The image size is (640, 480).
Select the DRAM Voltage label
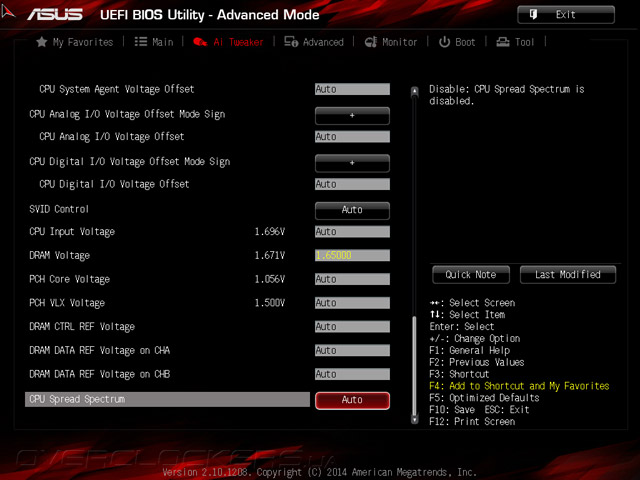60,256
